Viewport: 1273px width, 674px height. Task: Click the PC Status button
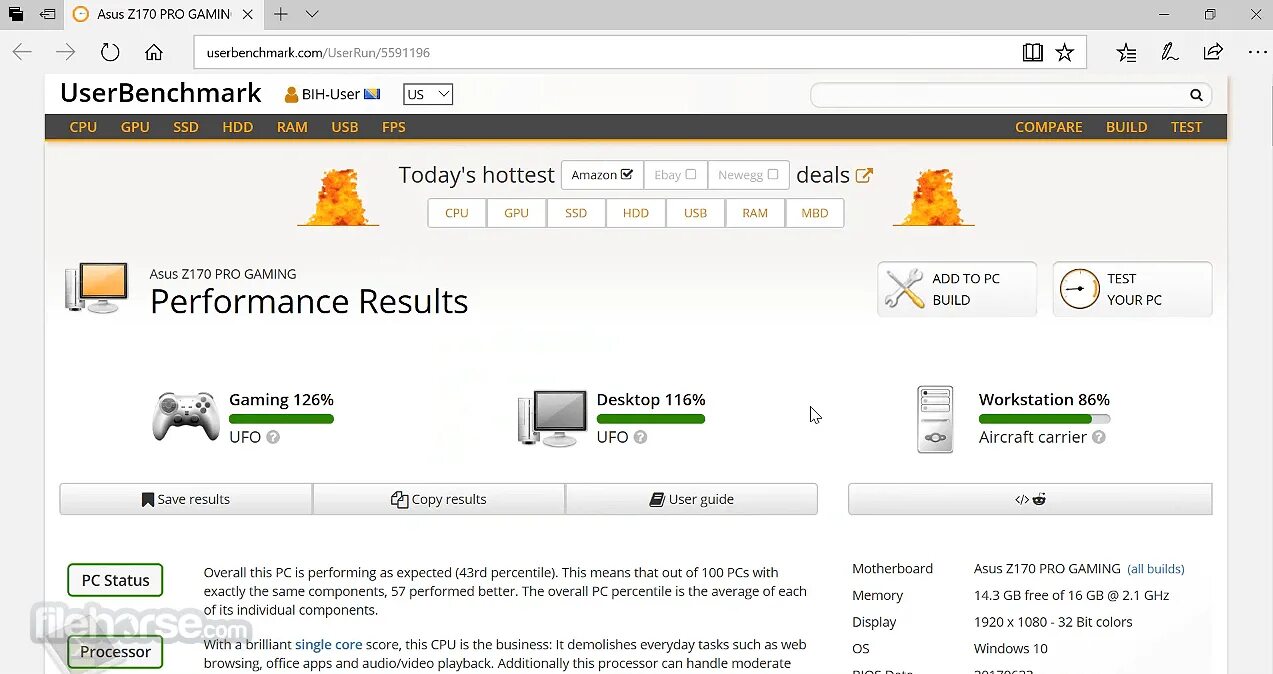point(115,580)
